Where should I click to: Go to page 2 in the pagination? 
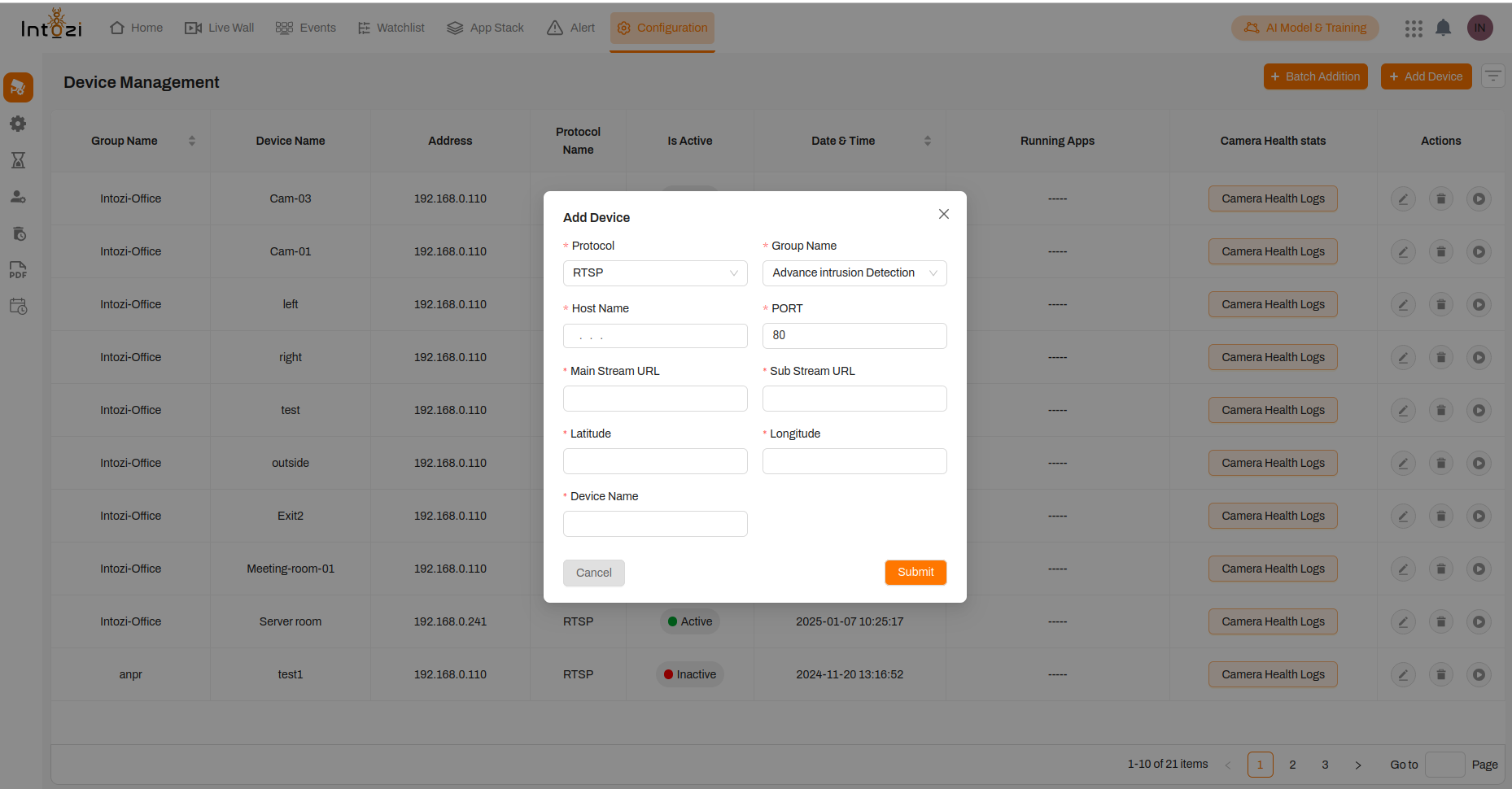coord(1292,765)
